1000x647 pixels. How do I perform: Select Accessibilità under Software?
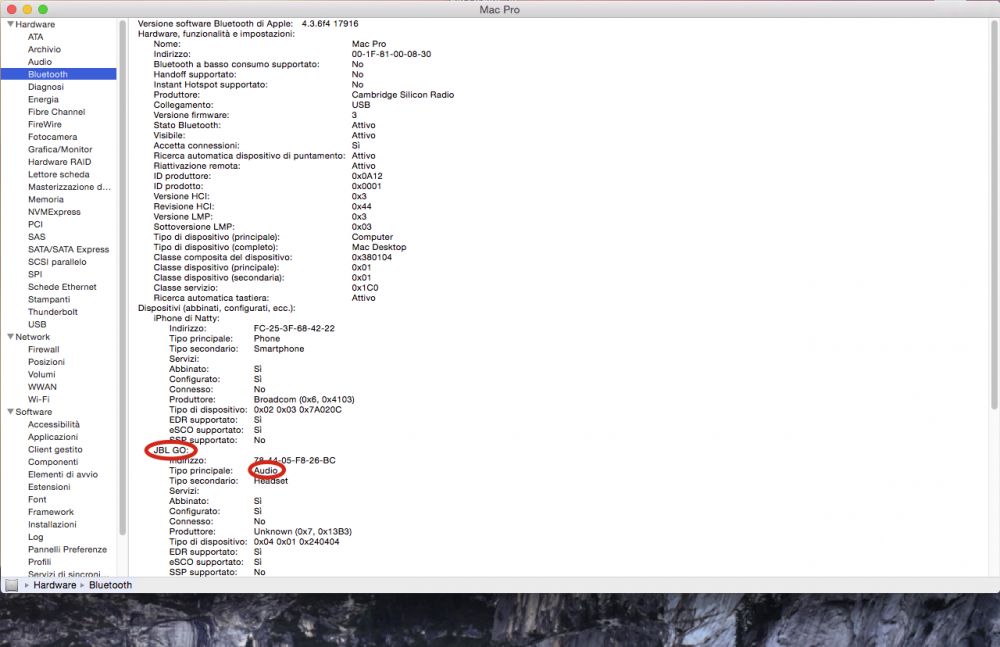click(x=54, y=424)
